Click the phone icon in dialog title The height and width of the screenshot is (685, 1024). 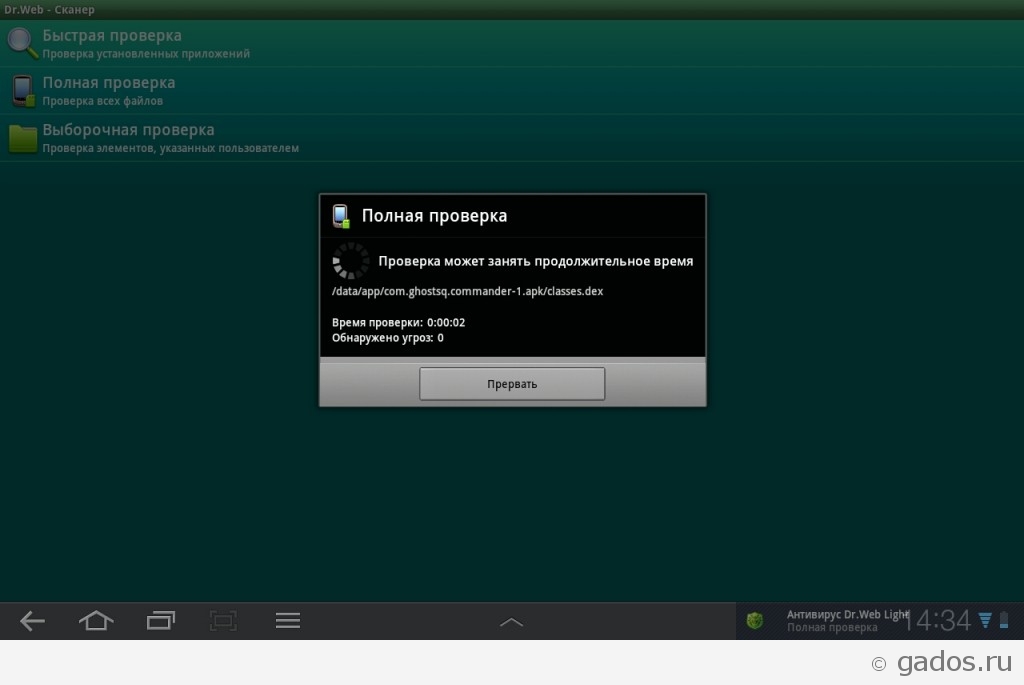tap(341, 216)
